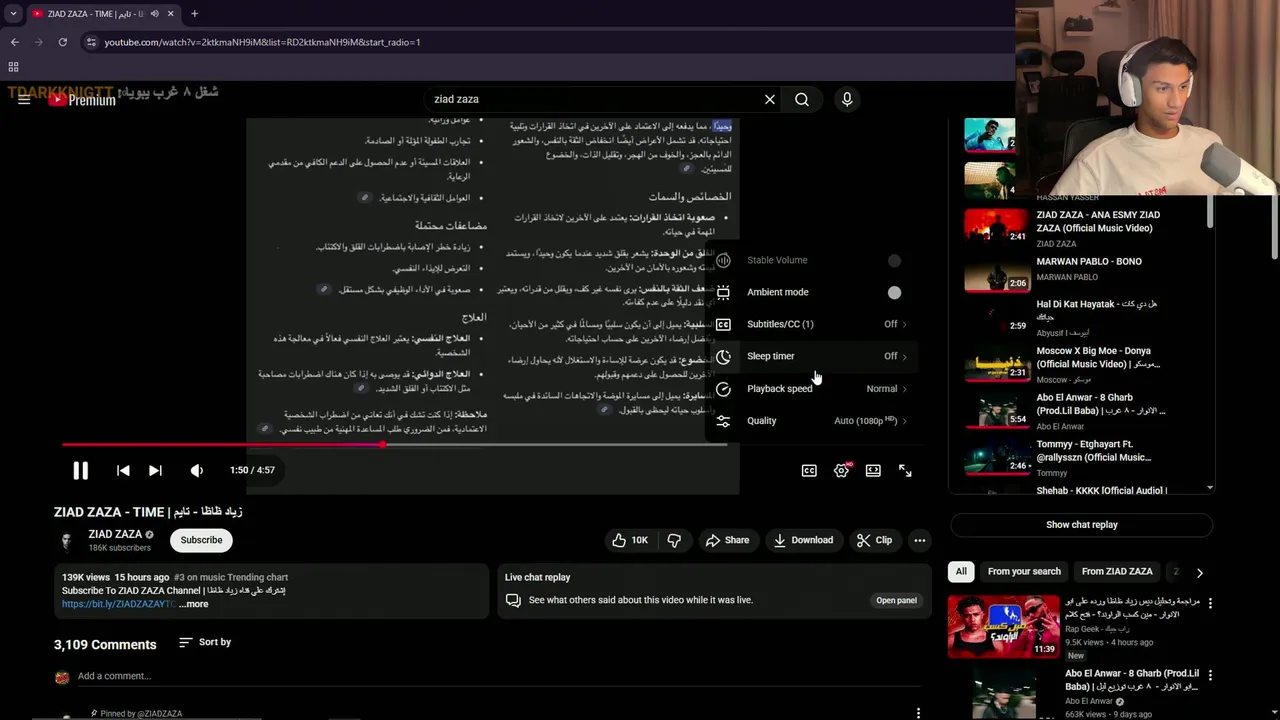Open options for Abo El Anwar recommendation
Viewport: 1280px width, 720px height.
1210,675
